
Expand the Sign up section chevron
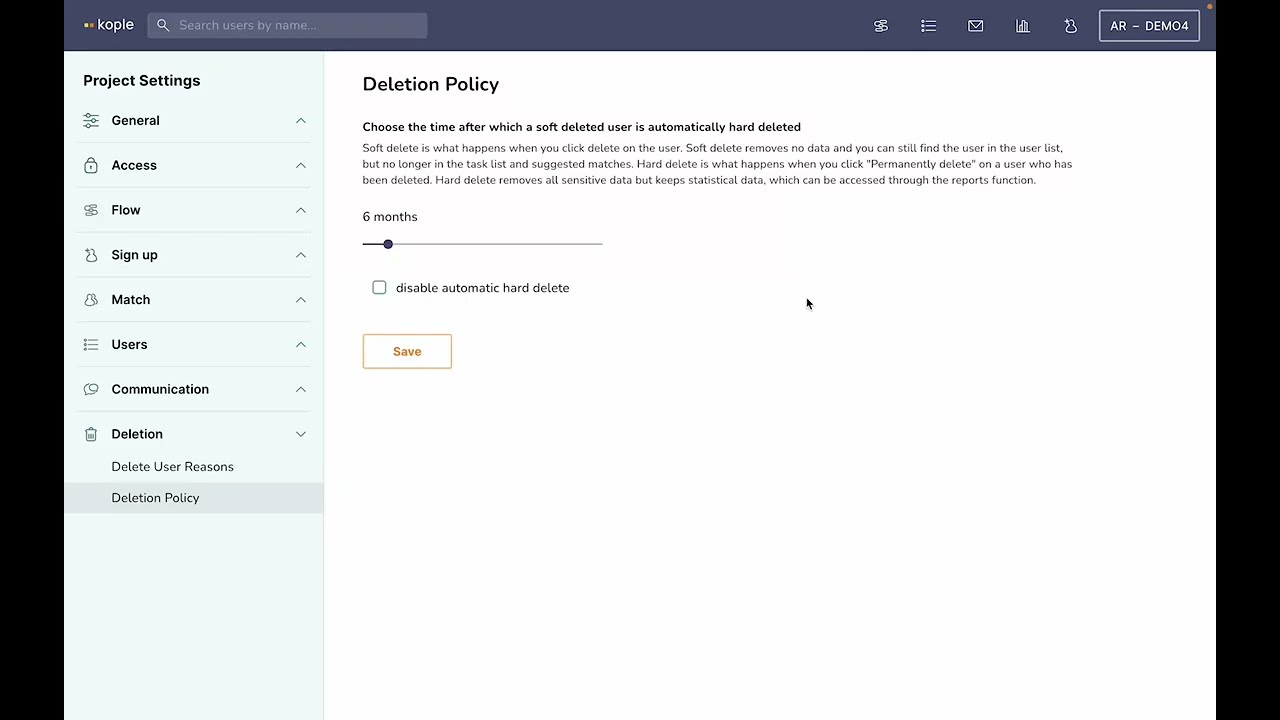[301, 255]
